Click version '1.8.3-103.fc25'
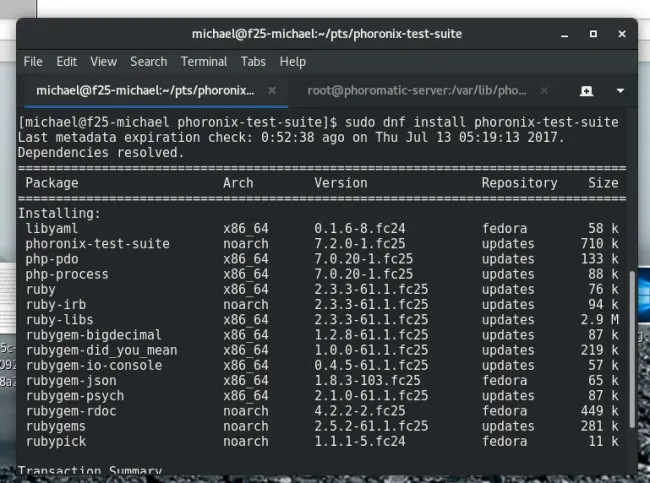 367,381
